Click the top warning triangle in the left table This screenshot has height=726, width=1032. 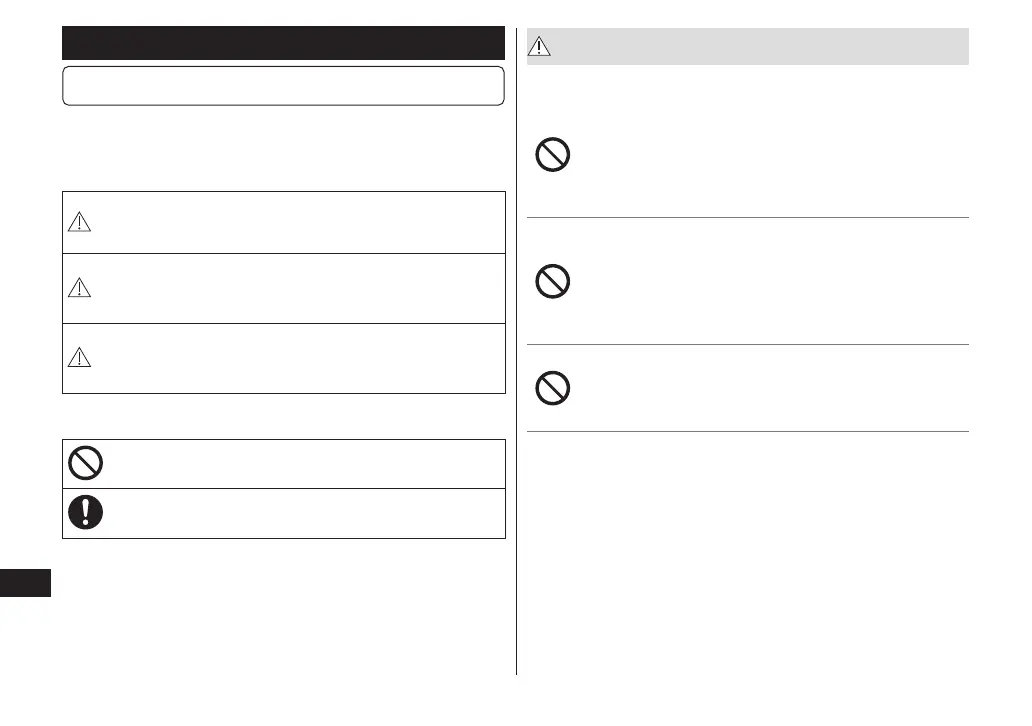click(79, 223)
